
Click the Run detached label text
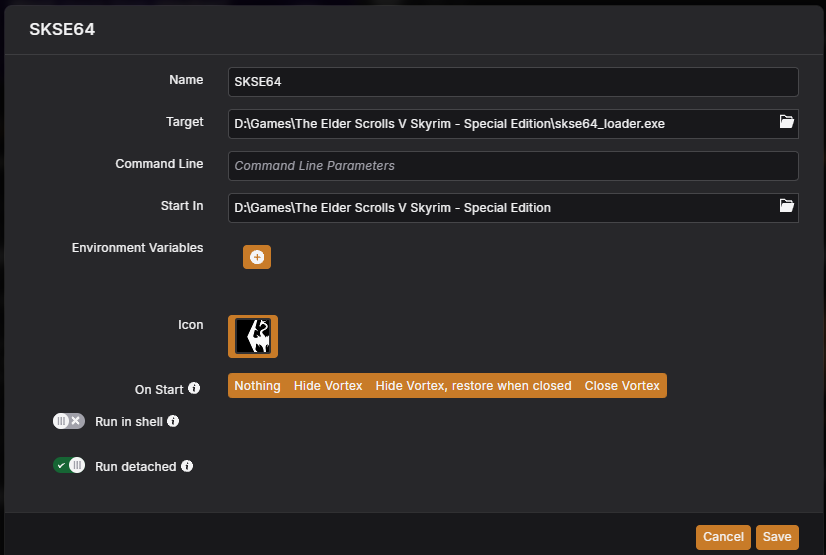(136, 467)
